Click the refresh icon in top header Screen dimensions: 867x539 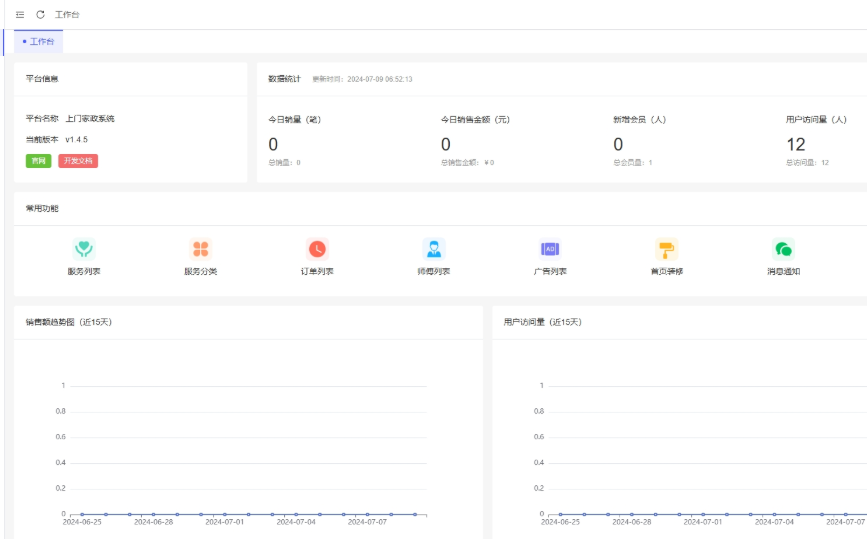coord(40,15)
